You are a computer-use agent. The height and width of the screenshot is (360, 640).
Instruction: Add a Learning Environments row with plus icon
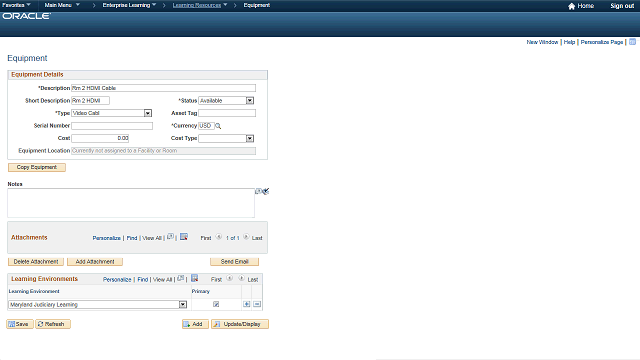coord(247,304)
